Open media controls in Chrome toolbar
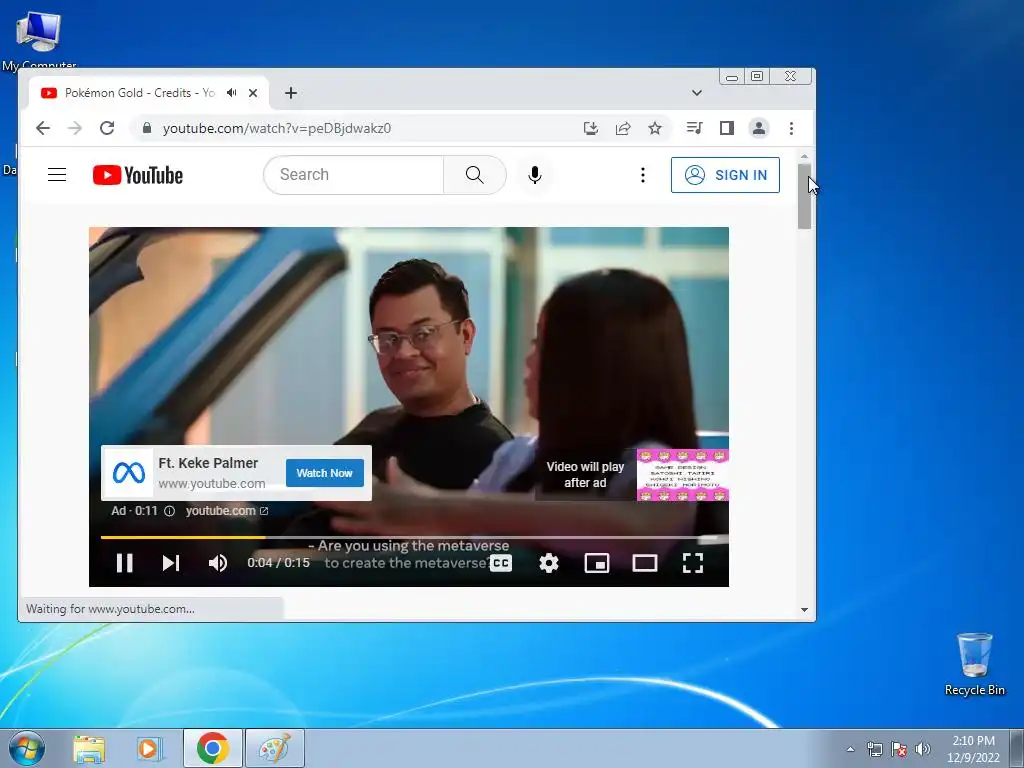The image size is (1024, 768). click(x=695, y=128)
